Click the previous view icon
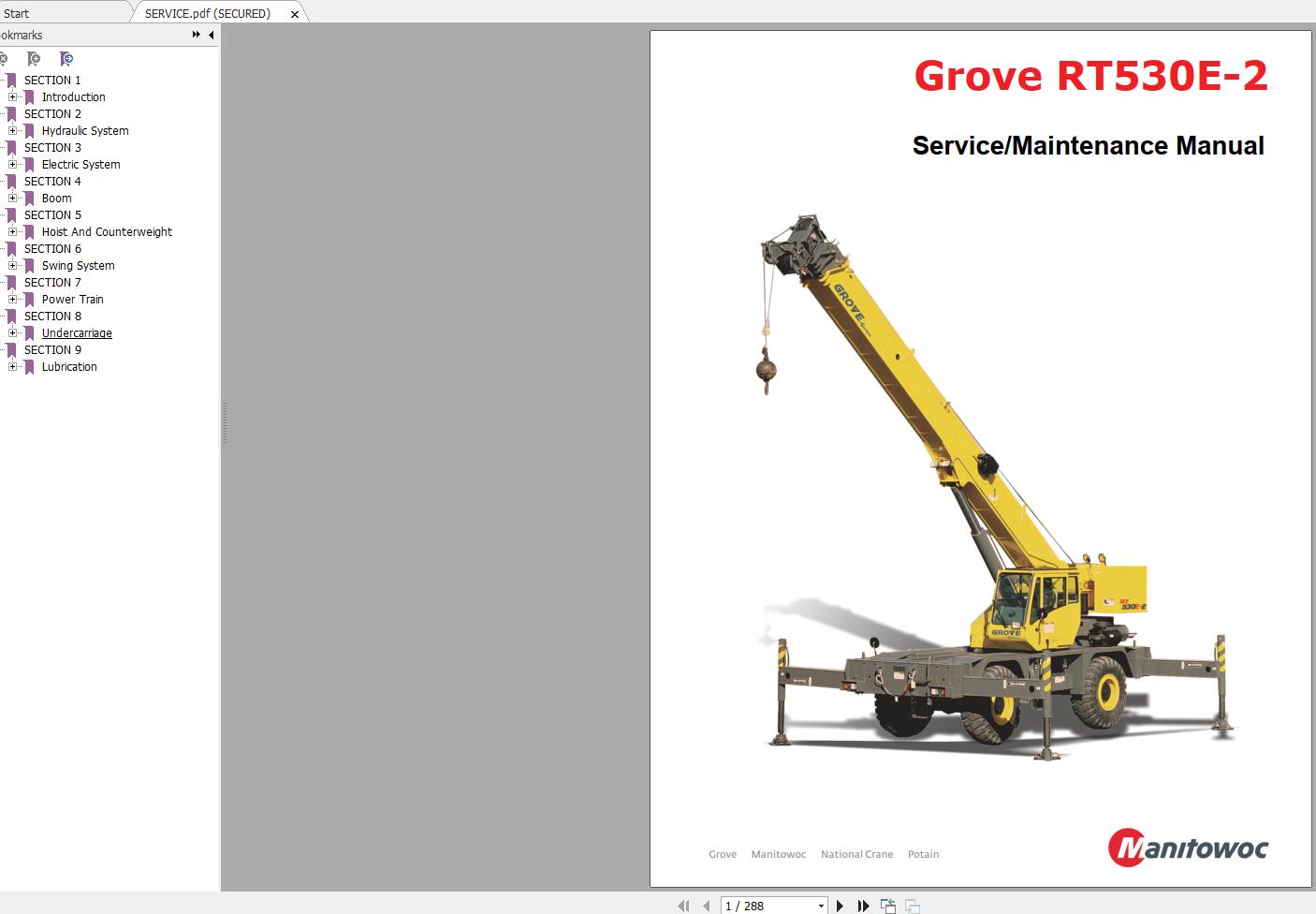Viewport: 1316px width, 914px height. (x=888, y=906)
